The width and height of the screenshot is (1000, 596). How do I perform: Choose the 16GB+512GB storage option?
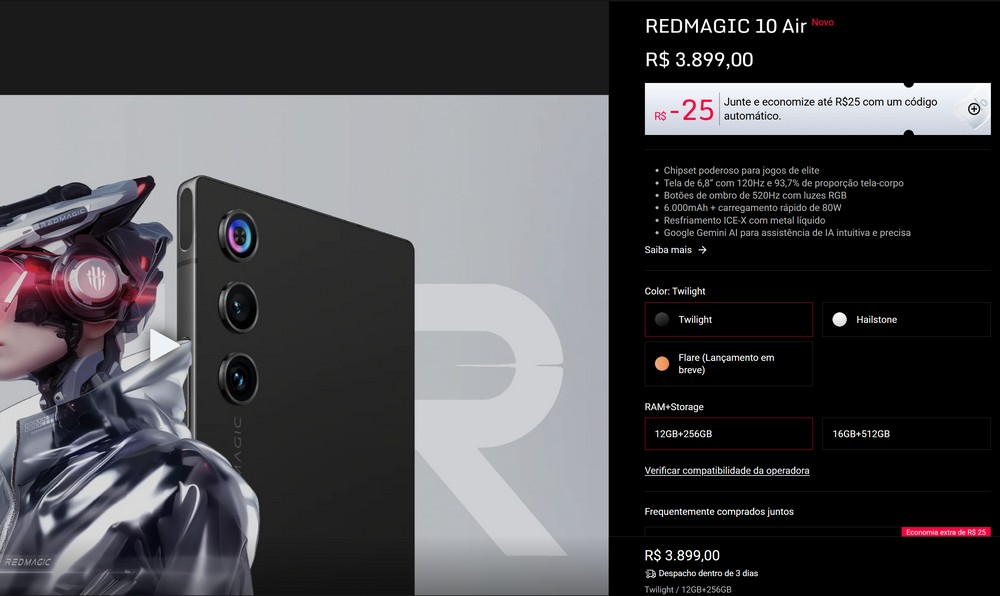point(906,433)
